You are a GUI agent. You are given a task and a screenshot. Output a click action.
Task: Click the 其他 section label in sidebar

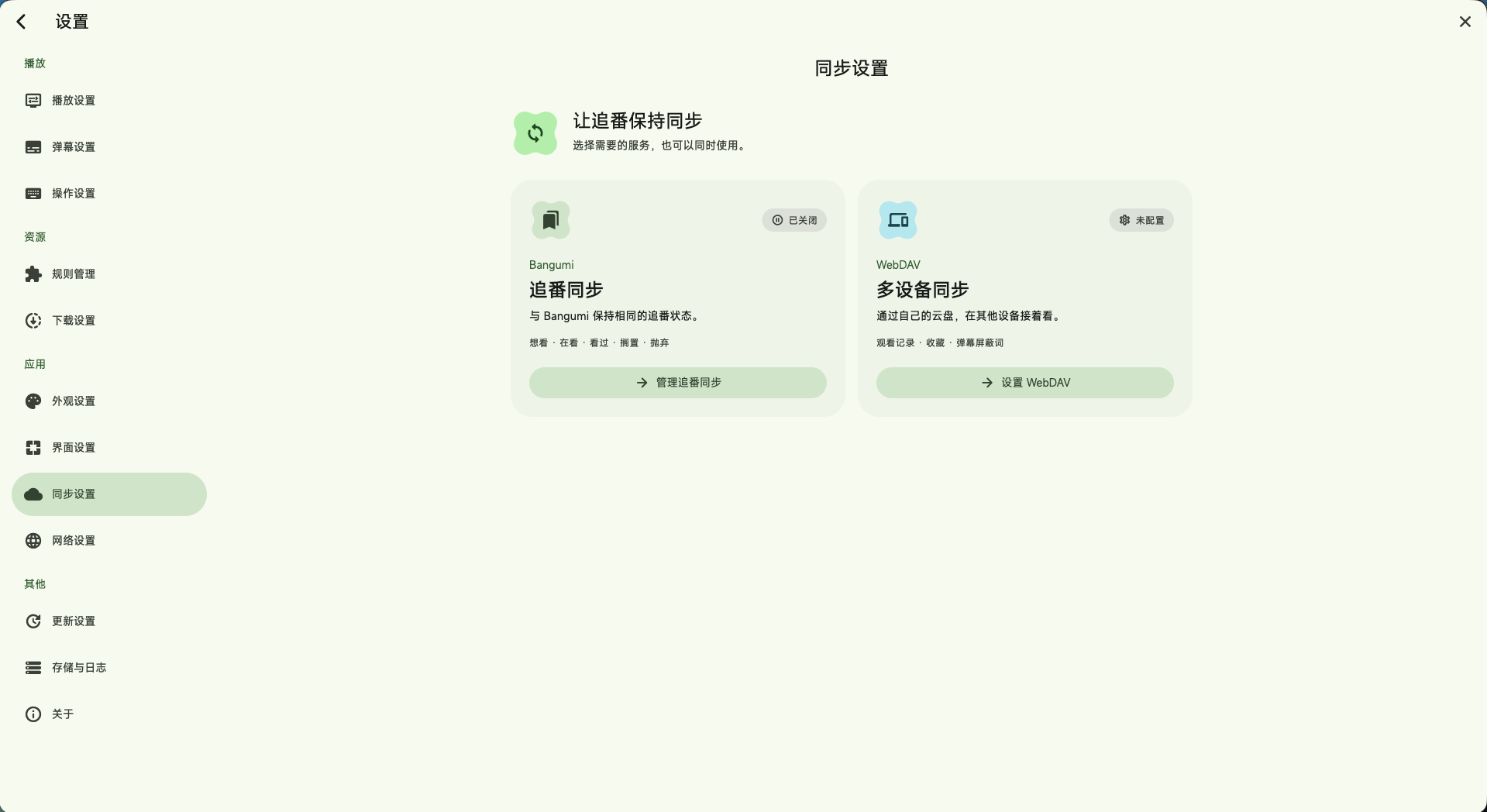pyautogui.click(x=35, y=584)
